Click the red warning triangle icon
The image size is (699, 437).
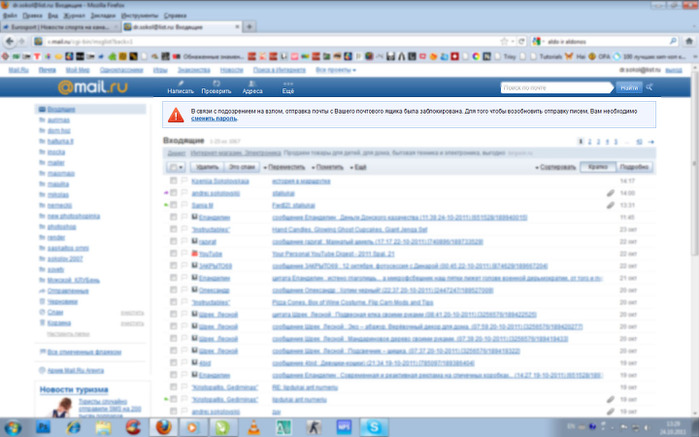point(176,115)
